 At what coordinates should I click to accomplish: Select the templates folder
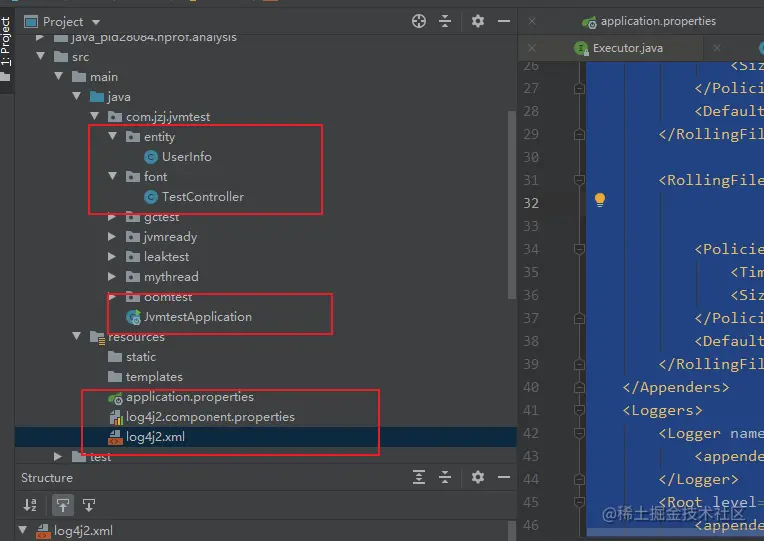coord(154,377)
